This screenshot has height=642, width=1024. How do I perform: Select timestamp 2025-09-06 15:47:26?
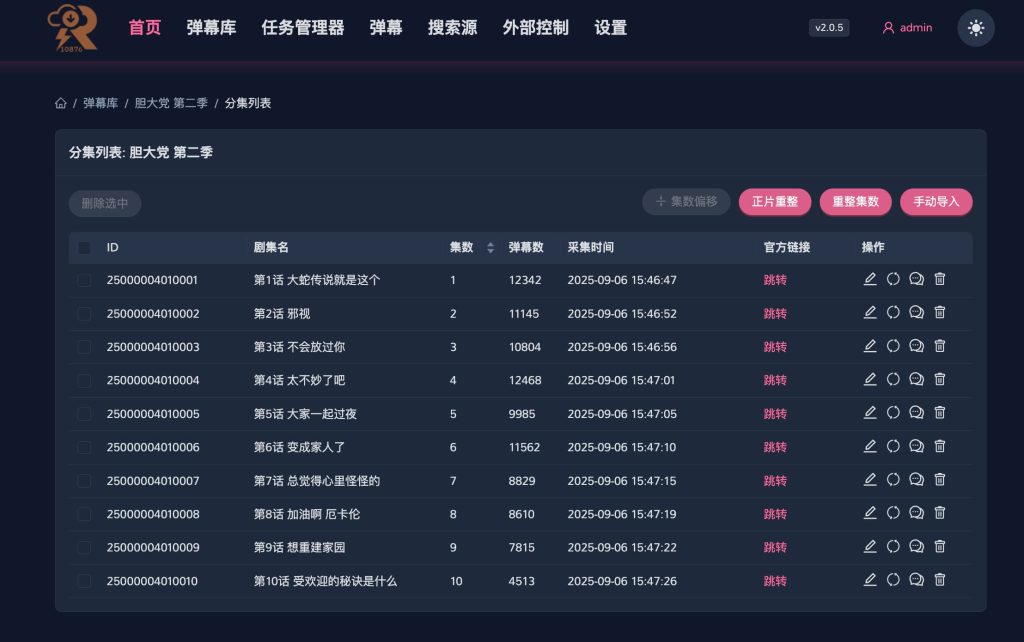[622, 581]
